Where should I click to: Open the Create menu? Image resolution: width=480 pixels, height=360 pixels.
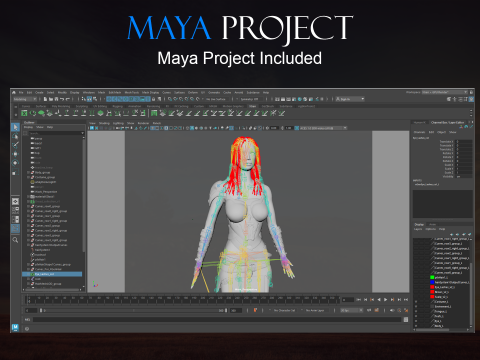[39, 92]
